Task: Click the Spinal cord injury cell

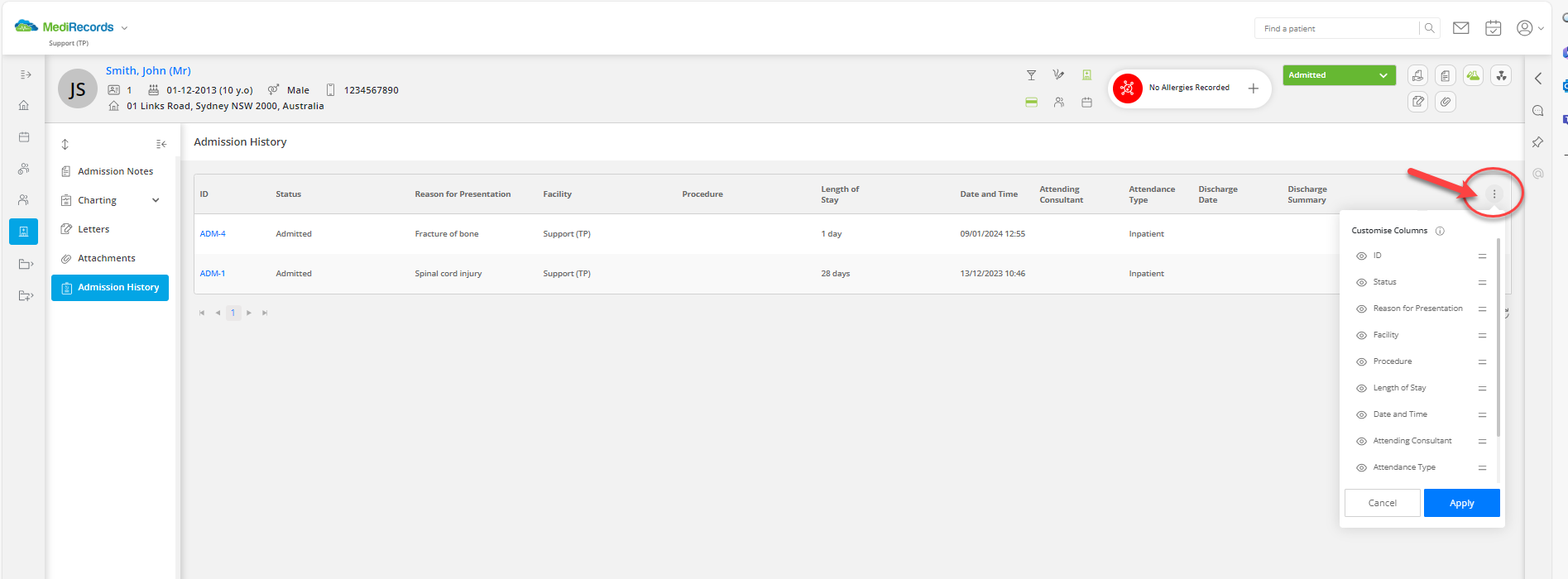Action: 448,274
